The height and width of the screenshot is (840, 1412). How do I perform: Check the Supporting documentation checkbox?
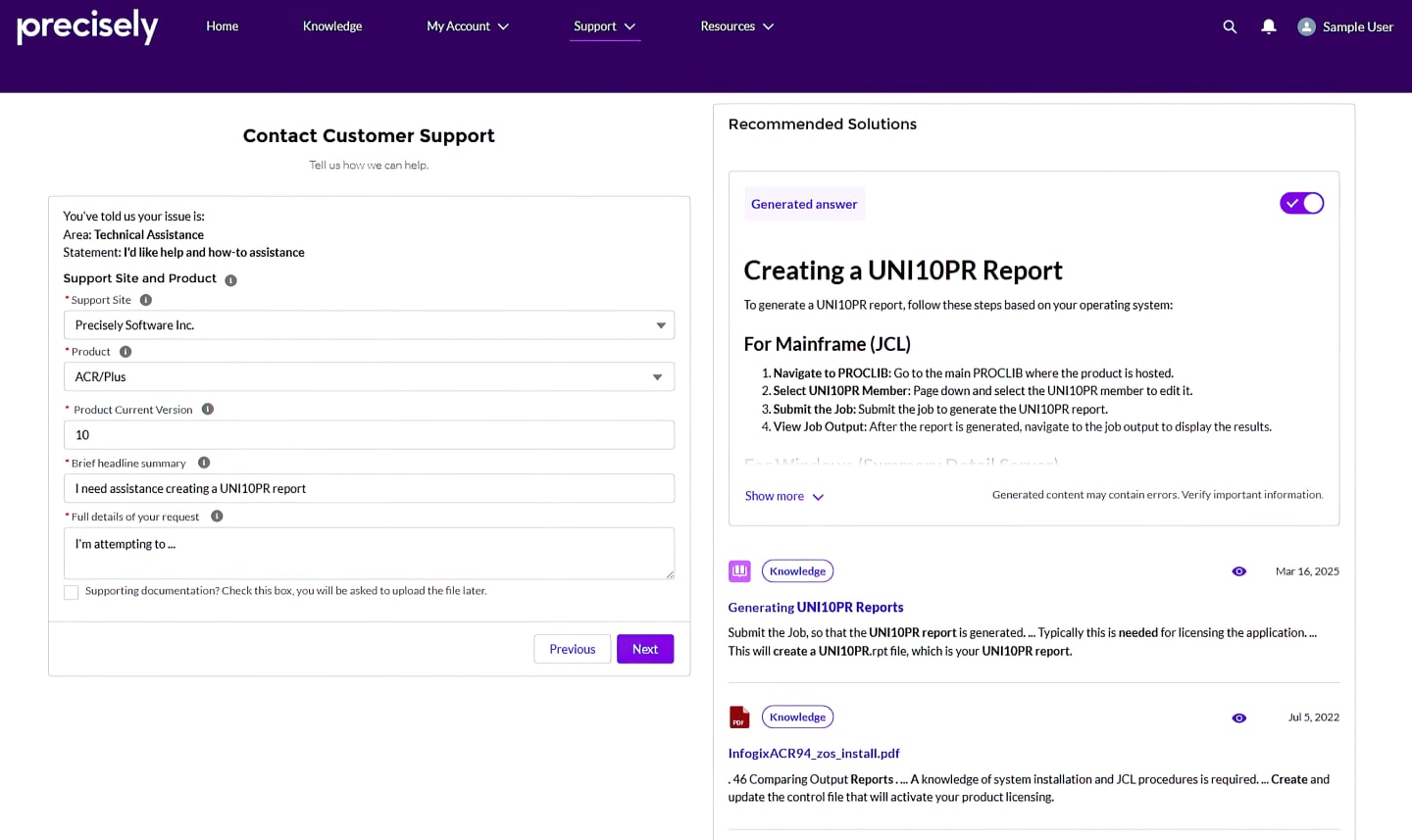[x=72, y=592]
